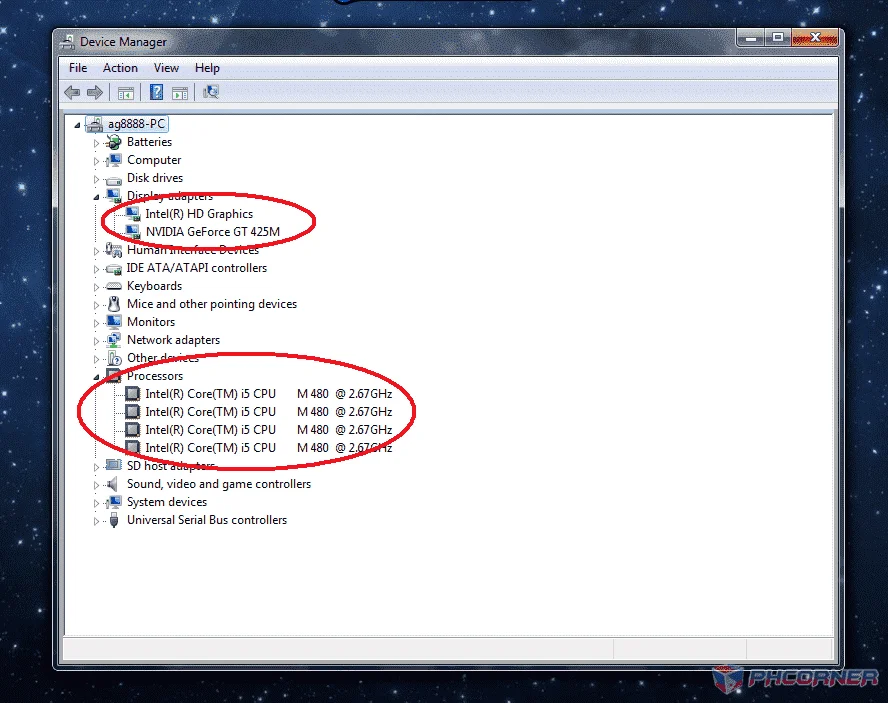The image size is (888, 703).
Task: Maximize the Device Manager window
Action: tap(778, 38)
